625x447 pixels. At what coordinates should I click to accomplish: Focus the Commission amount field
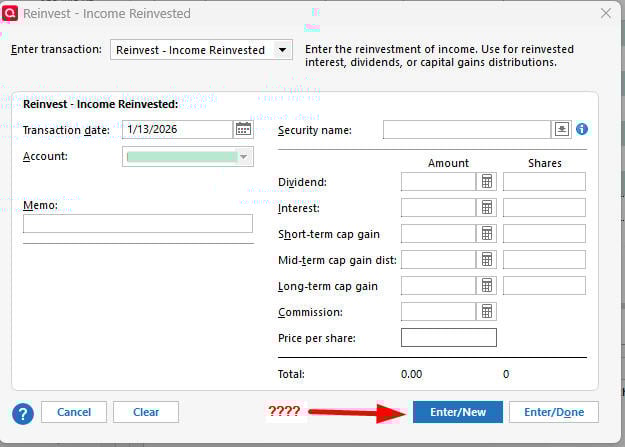(x=438, y=311)
